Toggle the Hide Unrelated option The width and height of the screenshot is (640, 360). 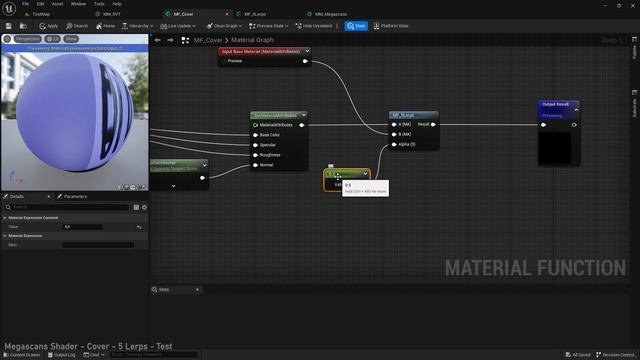(314, 26)
